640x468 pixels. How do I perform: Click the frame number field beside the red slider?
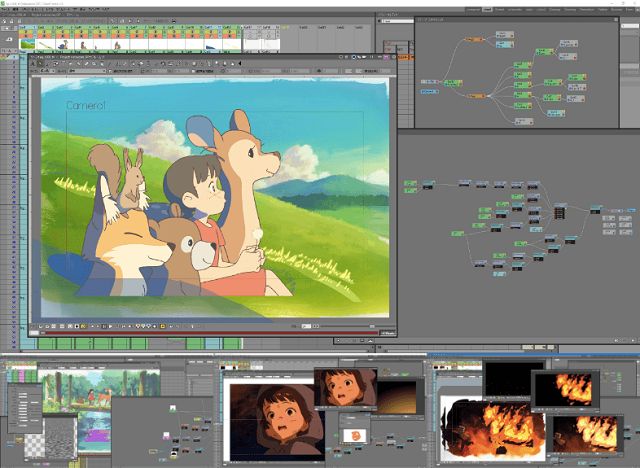click(x=34, y=333)
